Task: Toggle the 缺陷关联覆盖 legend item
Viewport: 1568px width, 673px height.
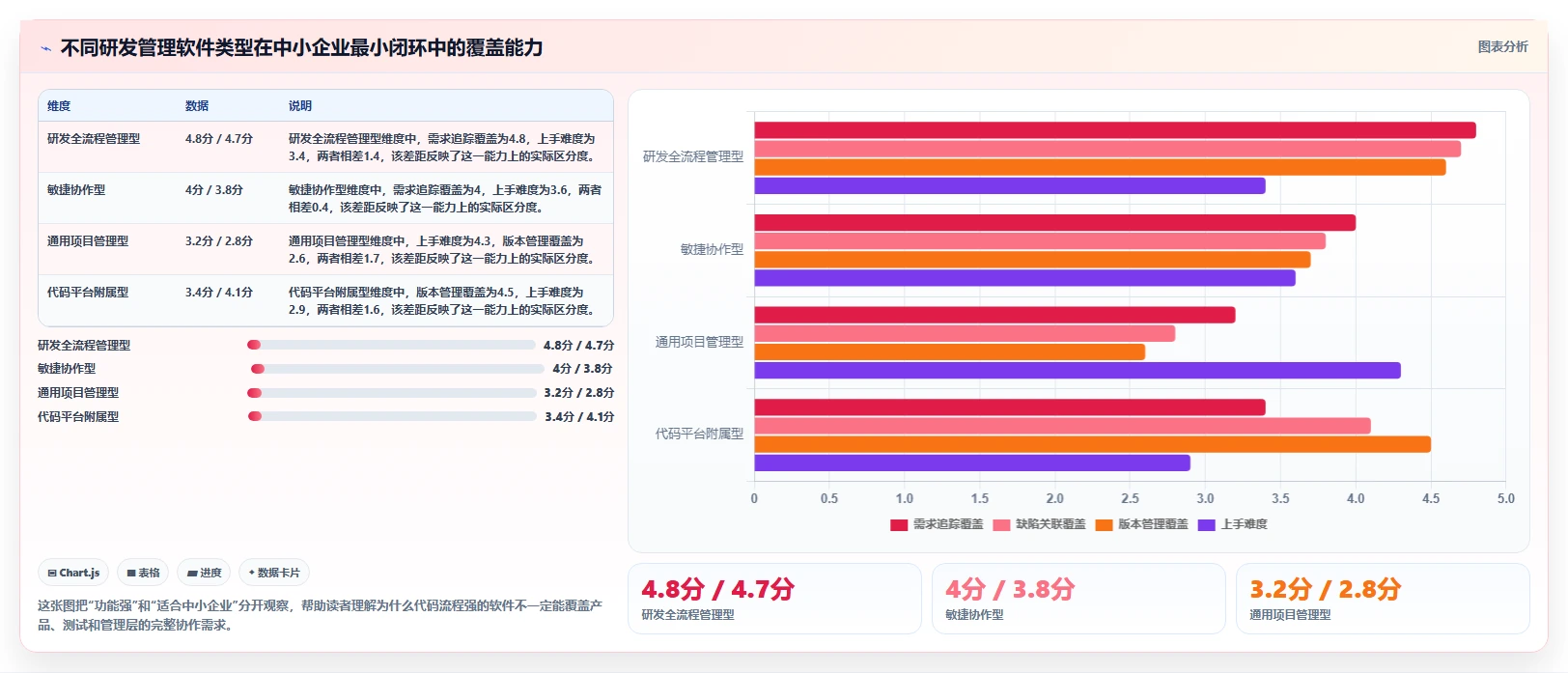Action: coord(1039,524)
